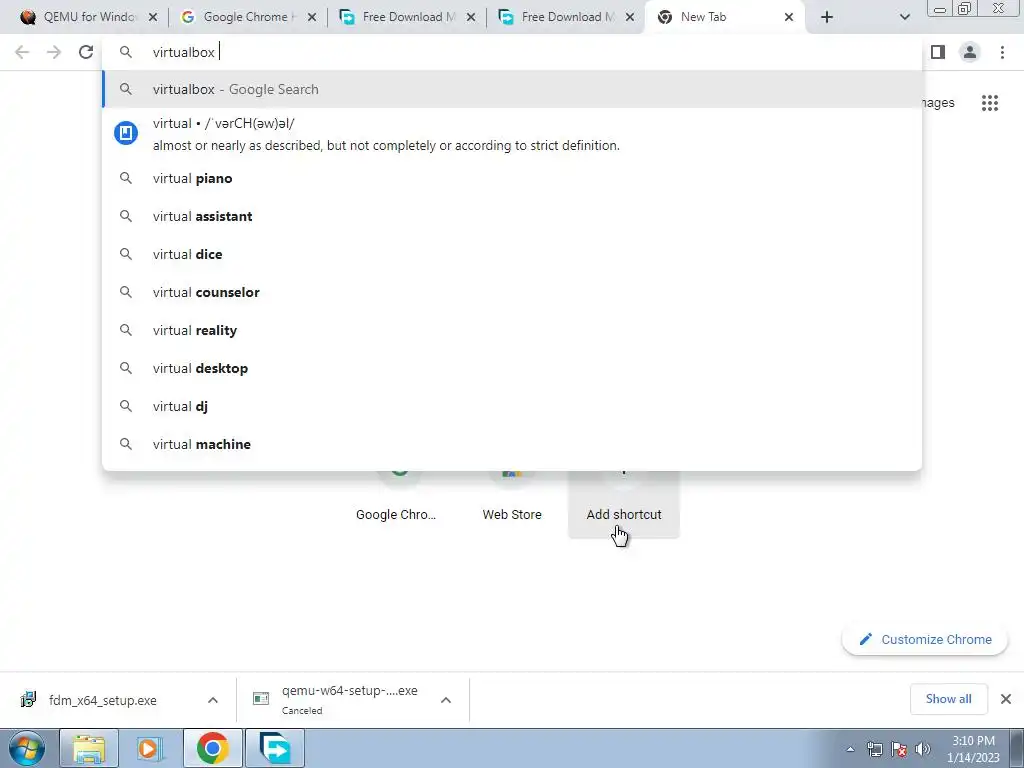Open the Chrome profile avatar menu
Viewport: 1024px width, 768px height.
click(x=970, y=52)
